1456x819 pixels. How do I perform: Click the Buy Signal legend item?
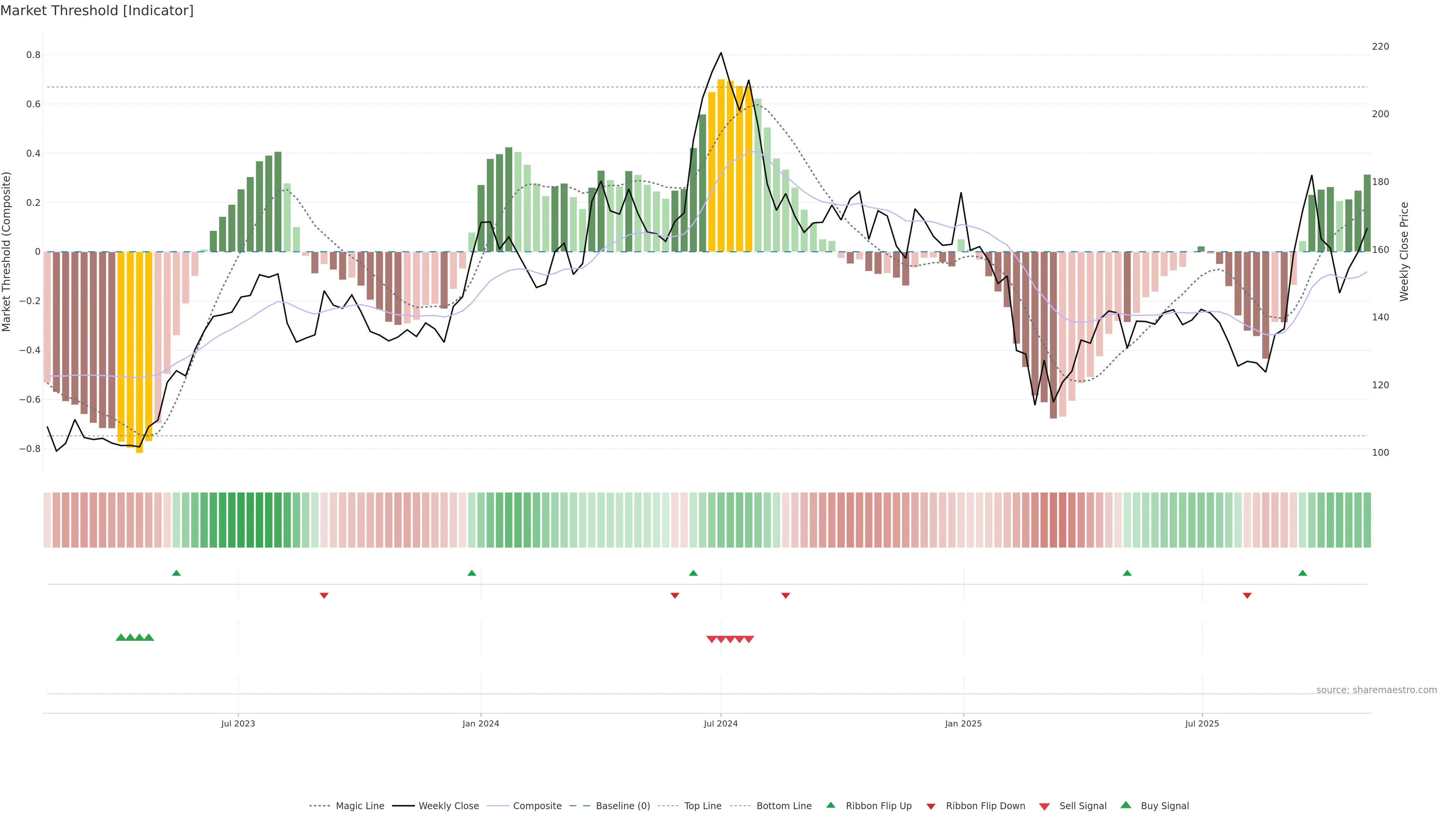(x=1164, y=806)
